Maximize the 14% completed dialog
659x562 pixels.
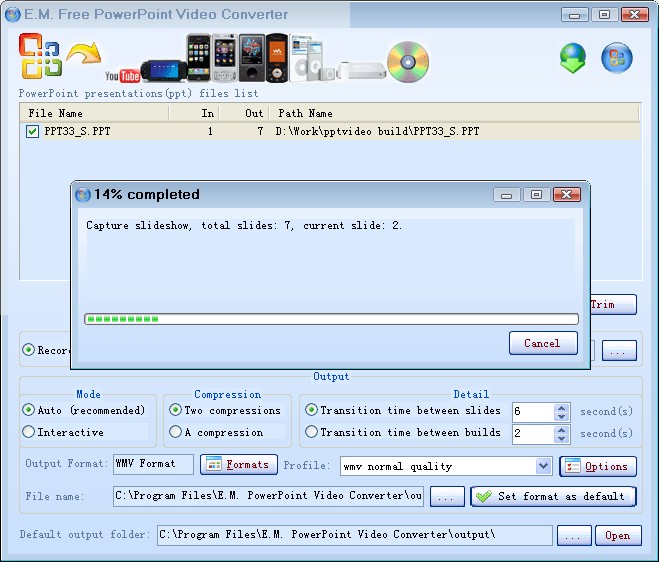[x=536, y=195]
